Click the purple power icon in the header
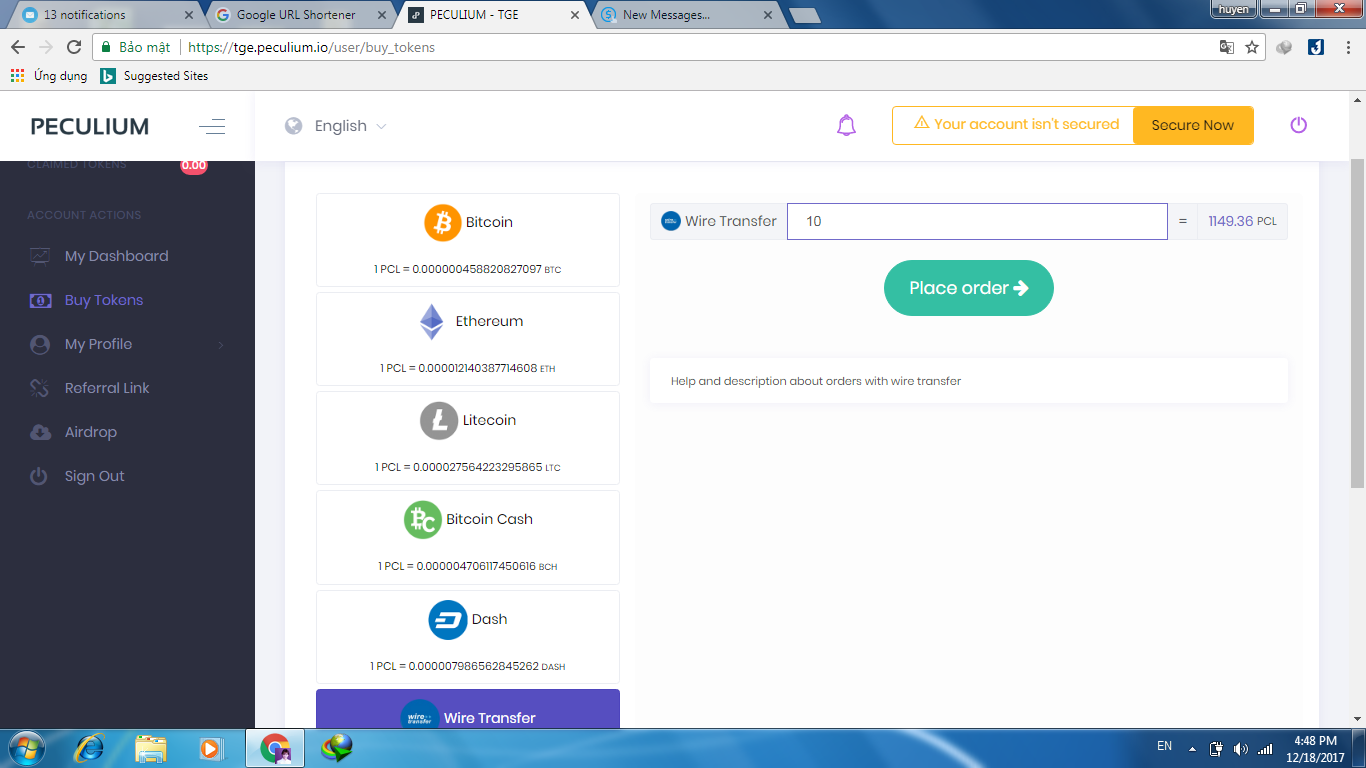 (x=1298, y=125)
